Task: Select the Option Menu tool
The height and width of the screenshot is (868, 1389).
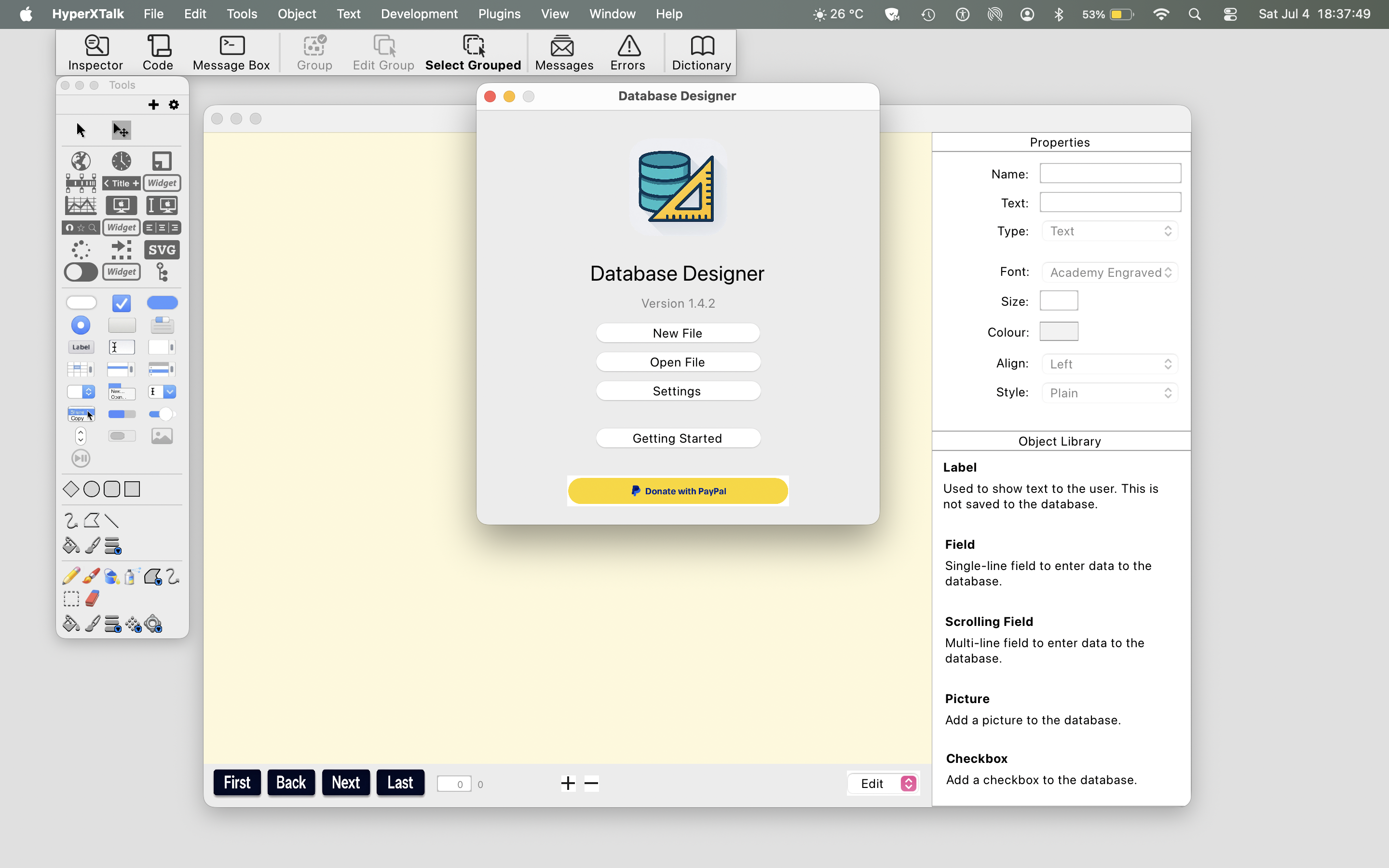Action: [81, 392]
